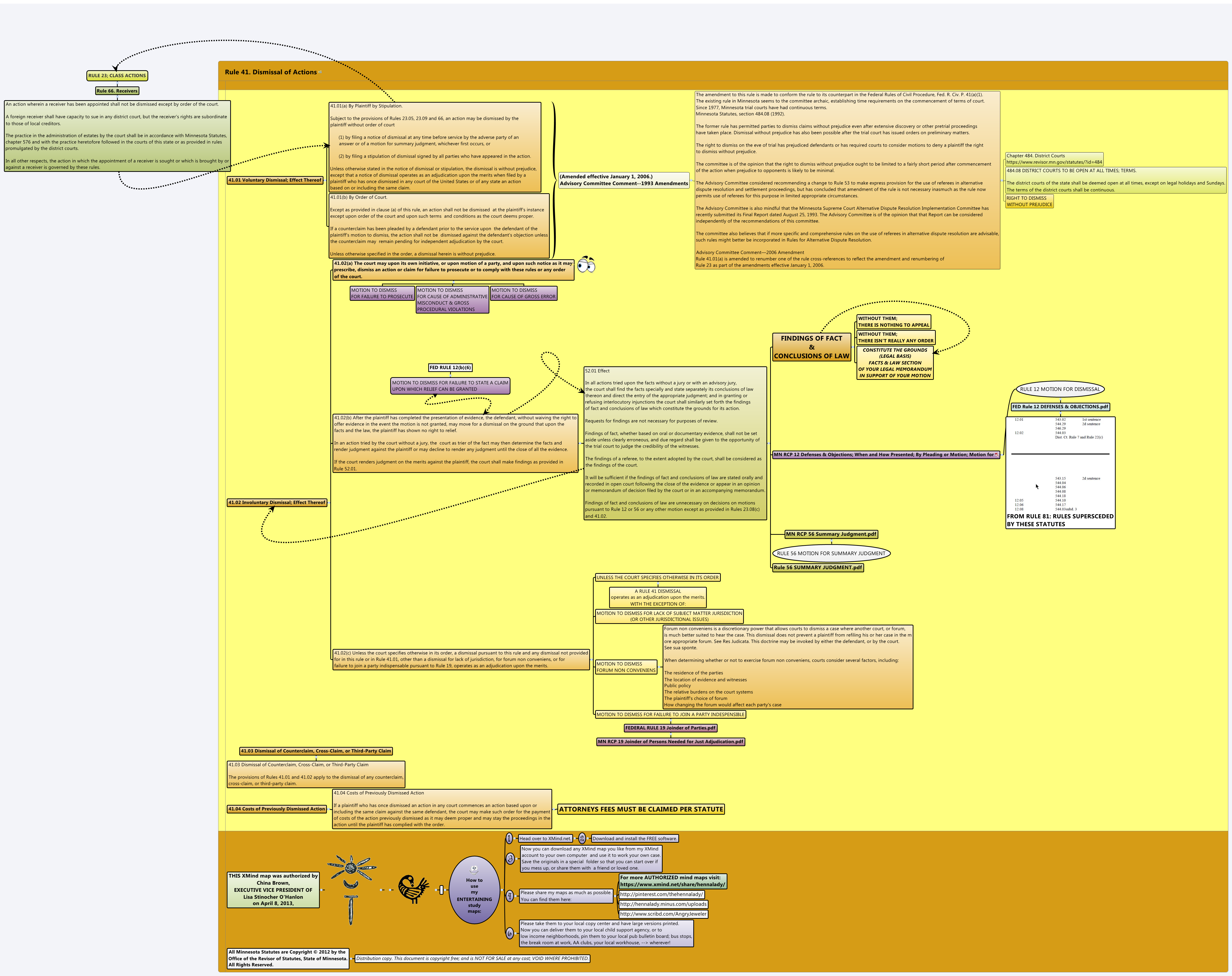Click the numbered "5" badge near printing instructions
This screenshot has width=1232, height=976.
(509, 933)
